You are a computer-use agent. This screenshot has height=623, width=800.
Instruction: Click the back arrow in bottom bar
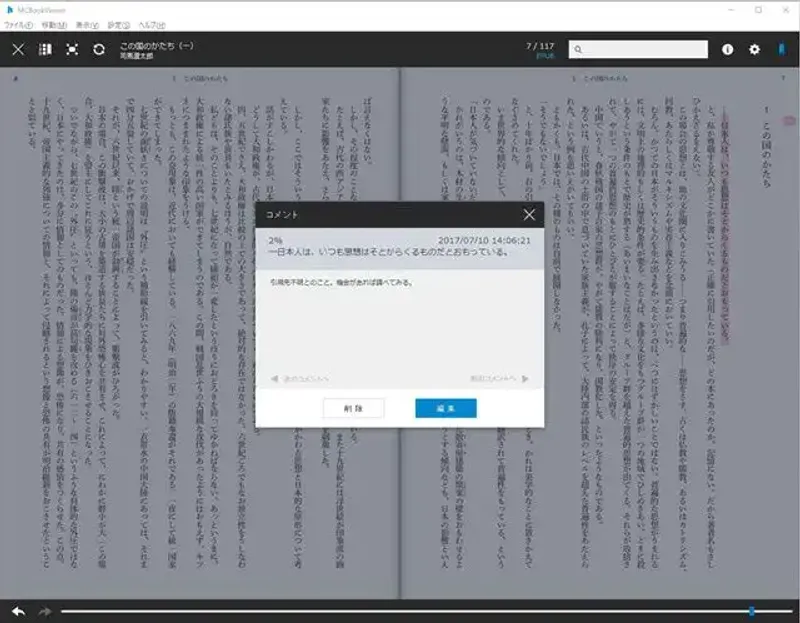click(x=18, y=611)
